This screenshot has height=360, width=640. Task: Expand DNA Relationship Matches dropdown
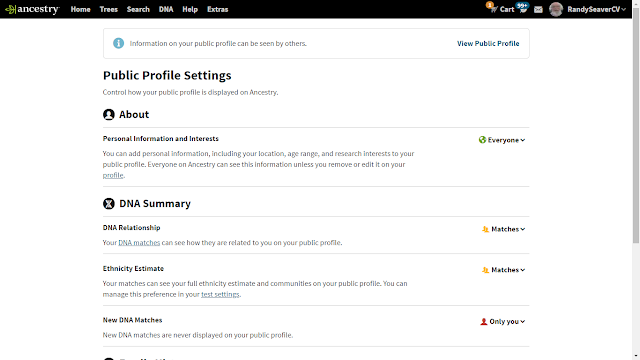coord(503,229)
